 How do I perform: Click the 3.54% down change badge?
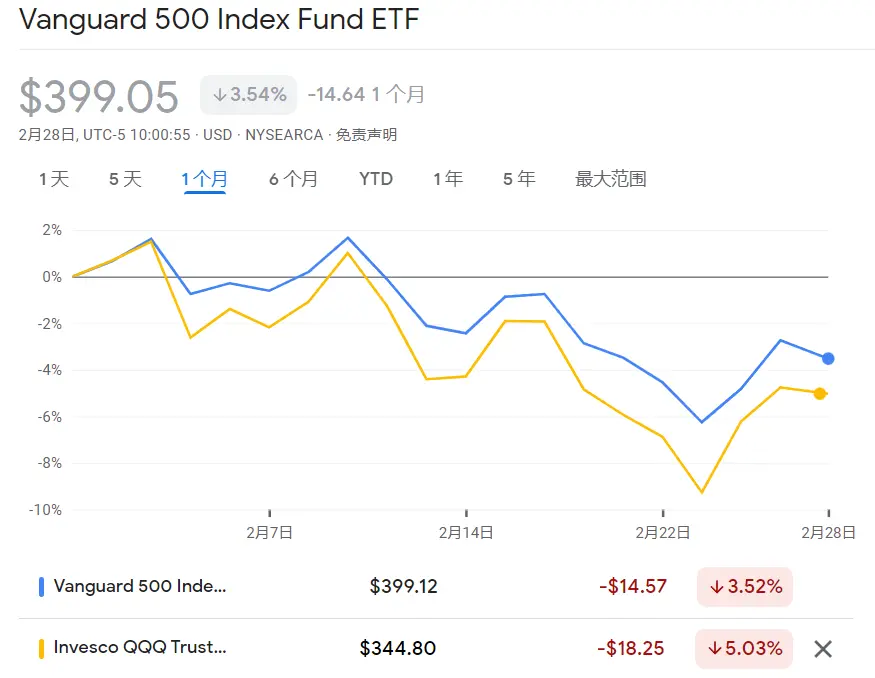[x=249, y=95]
